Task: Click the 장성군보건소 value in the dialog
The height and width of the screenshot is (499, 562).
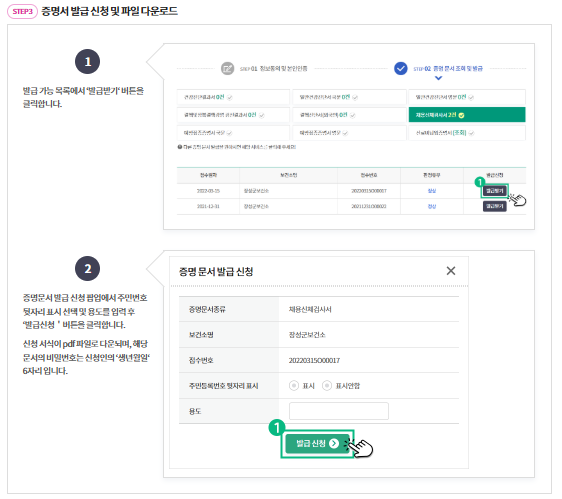Action: point(307,335)
